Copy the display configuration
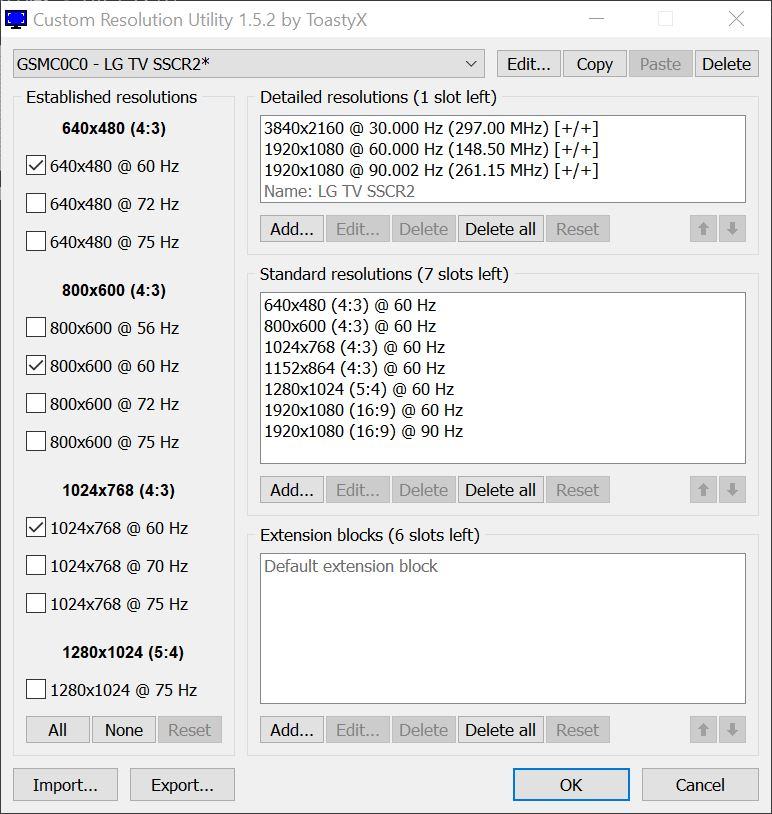Image resolution: width=772 pixels, height=814 pixels. click(594, 64)
